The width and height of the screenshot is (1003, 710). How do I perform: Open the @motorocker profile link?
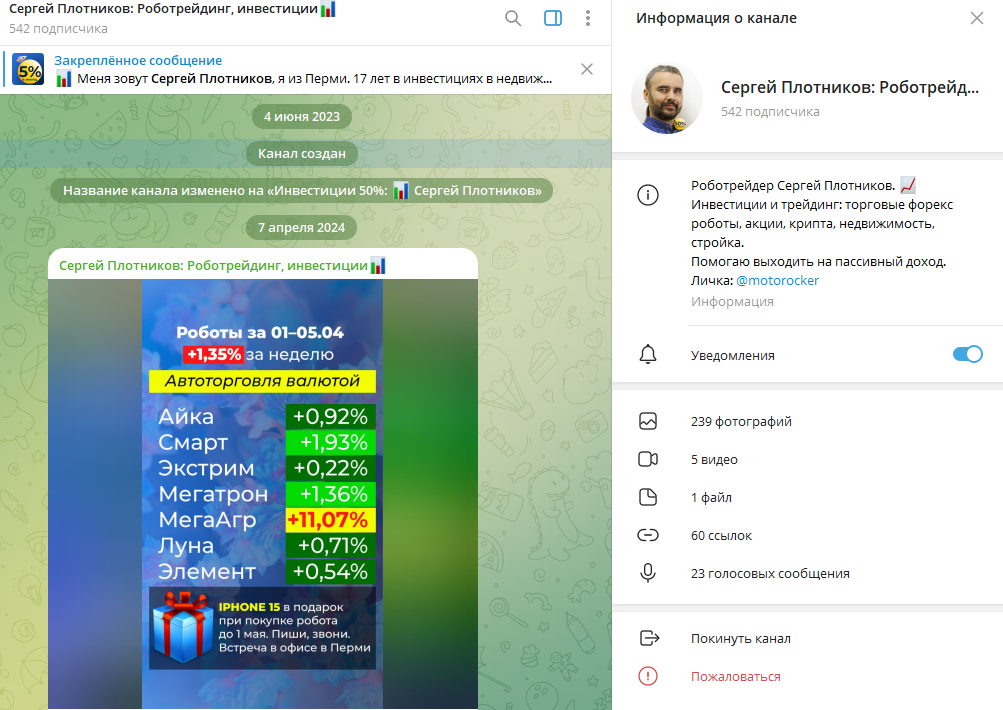tap(777, 280)
